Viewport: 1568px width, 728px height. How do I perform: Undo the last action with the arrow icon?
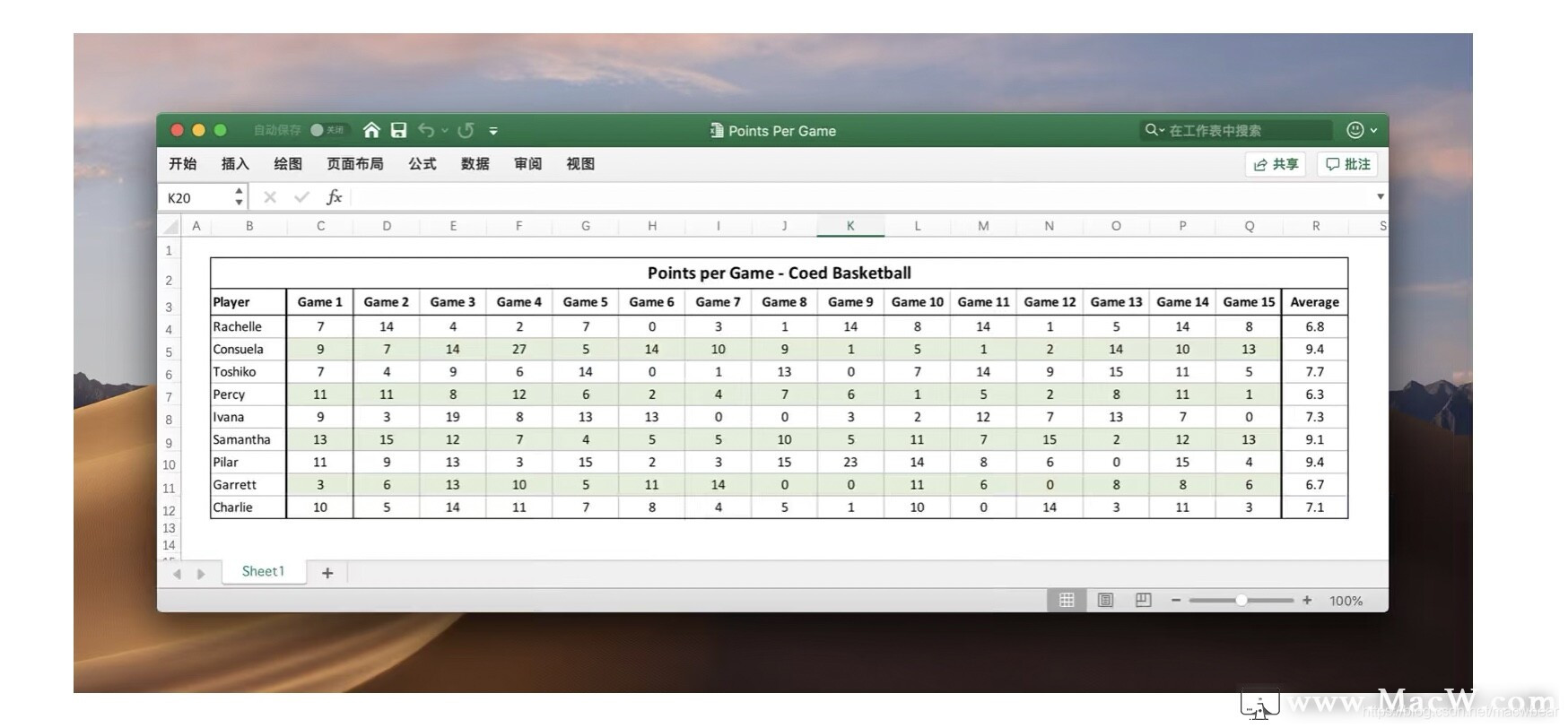tap(425, 131)
